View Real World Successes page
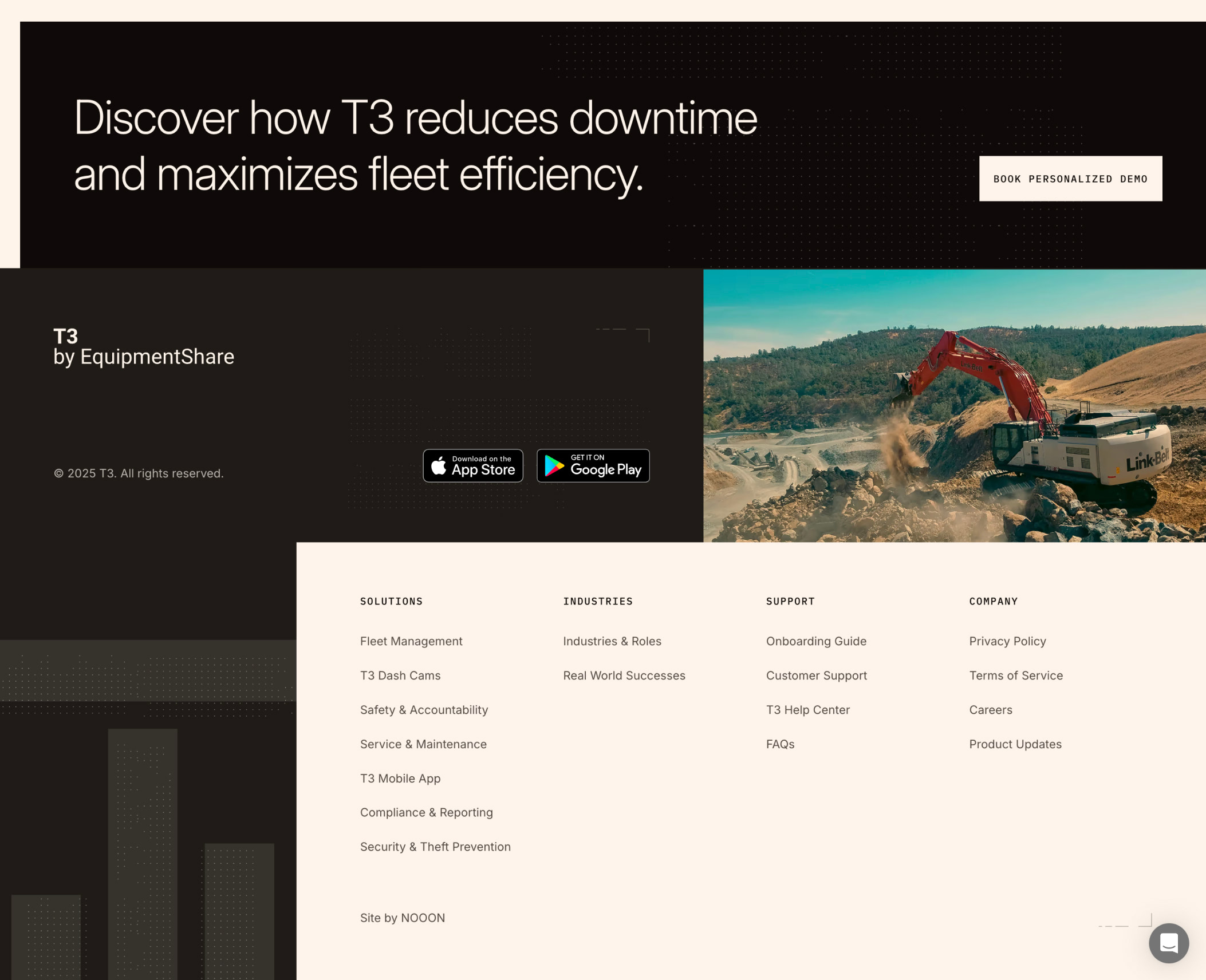 pyautogui.click(x=624, y=675)
